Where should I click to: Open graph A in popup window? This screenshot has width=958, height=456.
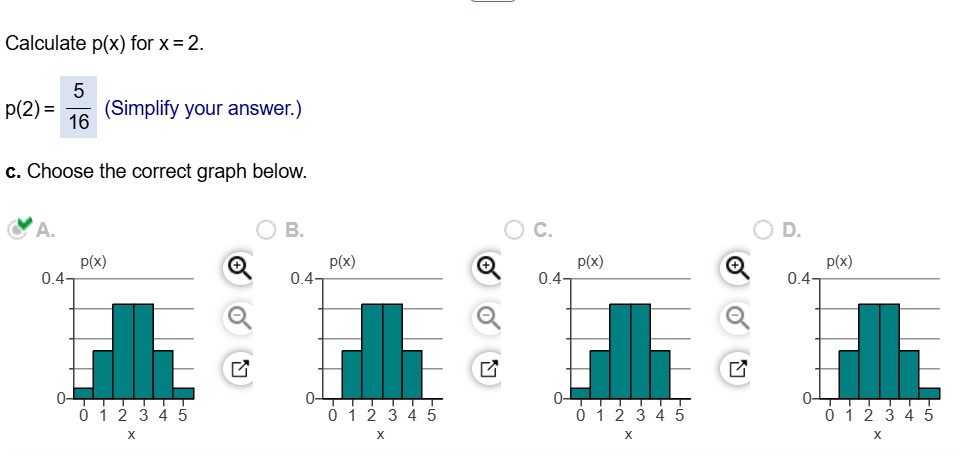click(239, 369)
